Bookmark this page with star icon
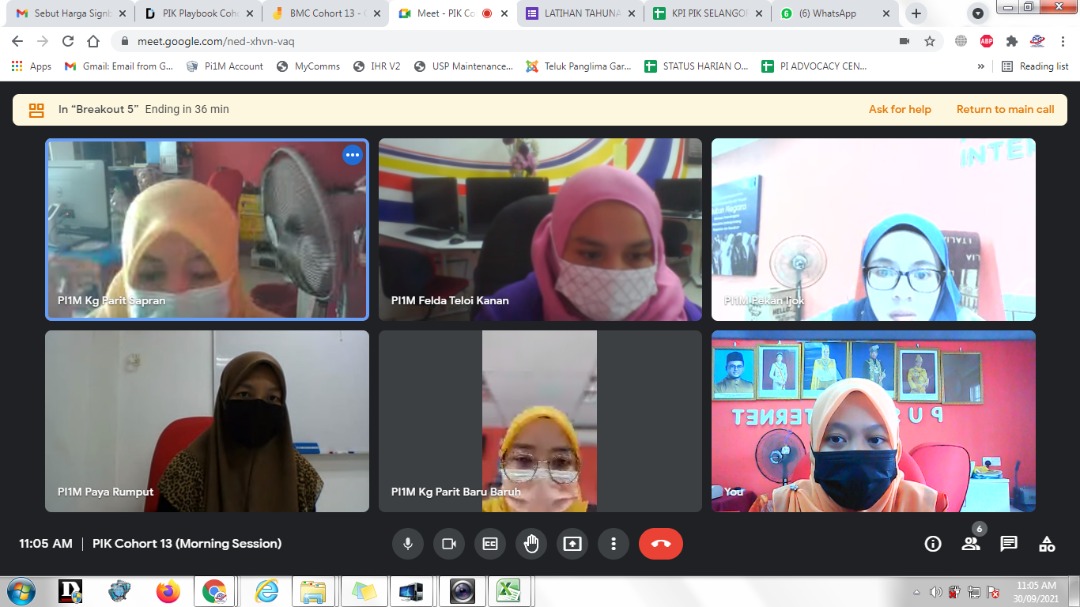 coord(930,41)
